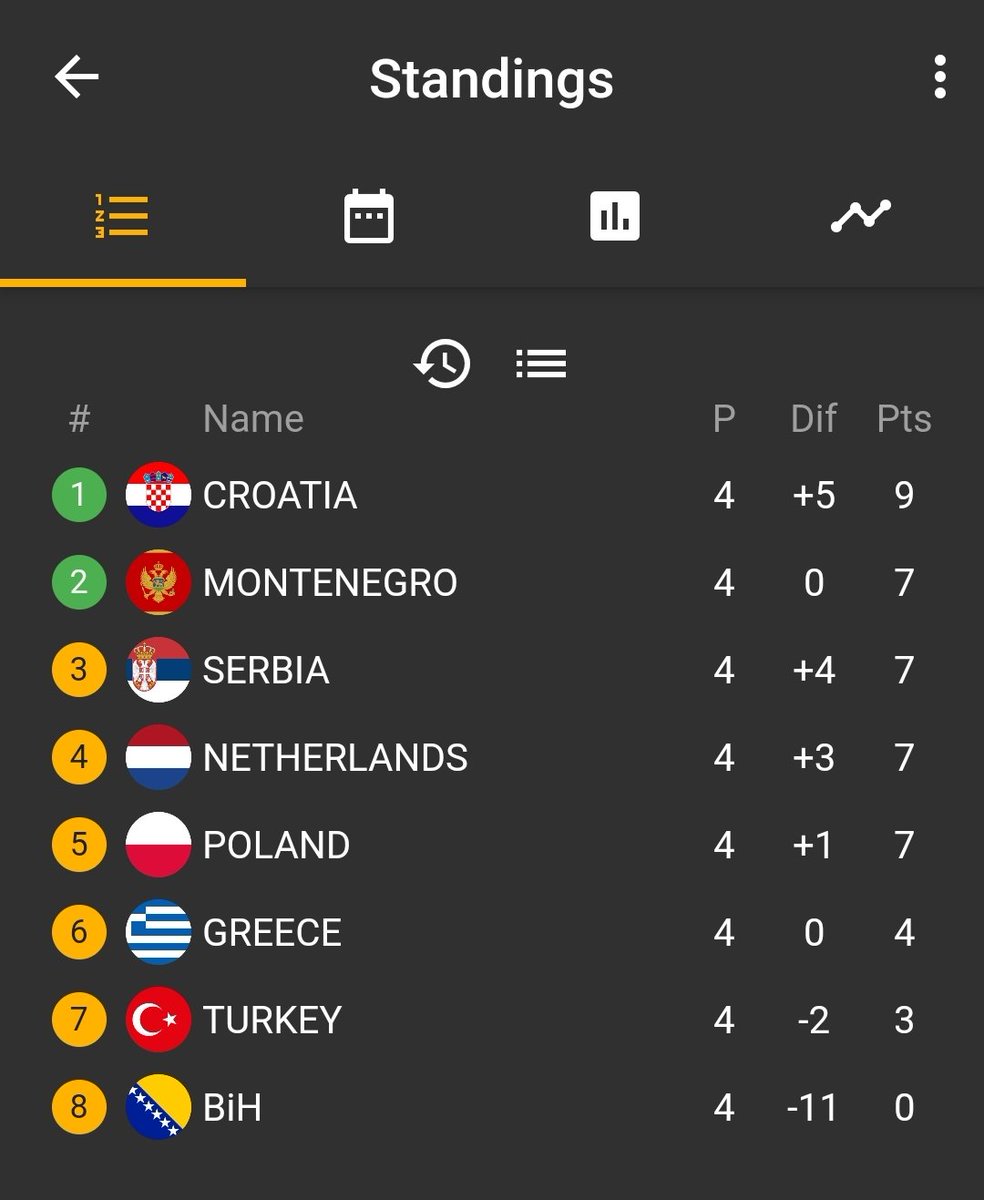Select the MONTENEGRO team row
The width and height of the screenshot is (984, 1200).
(x=492, y=582)
